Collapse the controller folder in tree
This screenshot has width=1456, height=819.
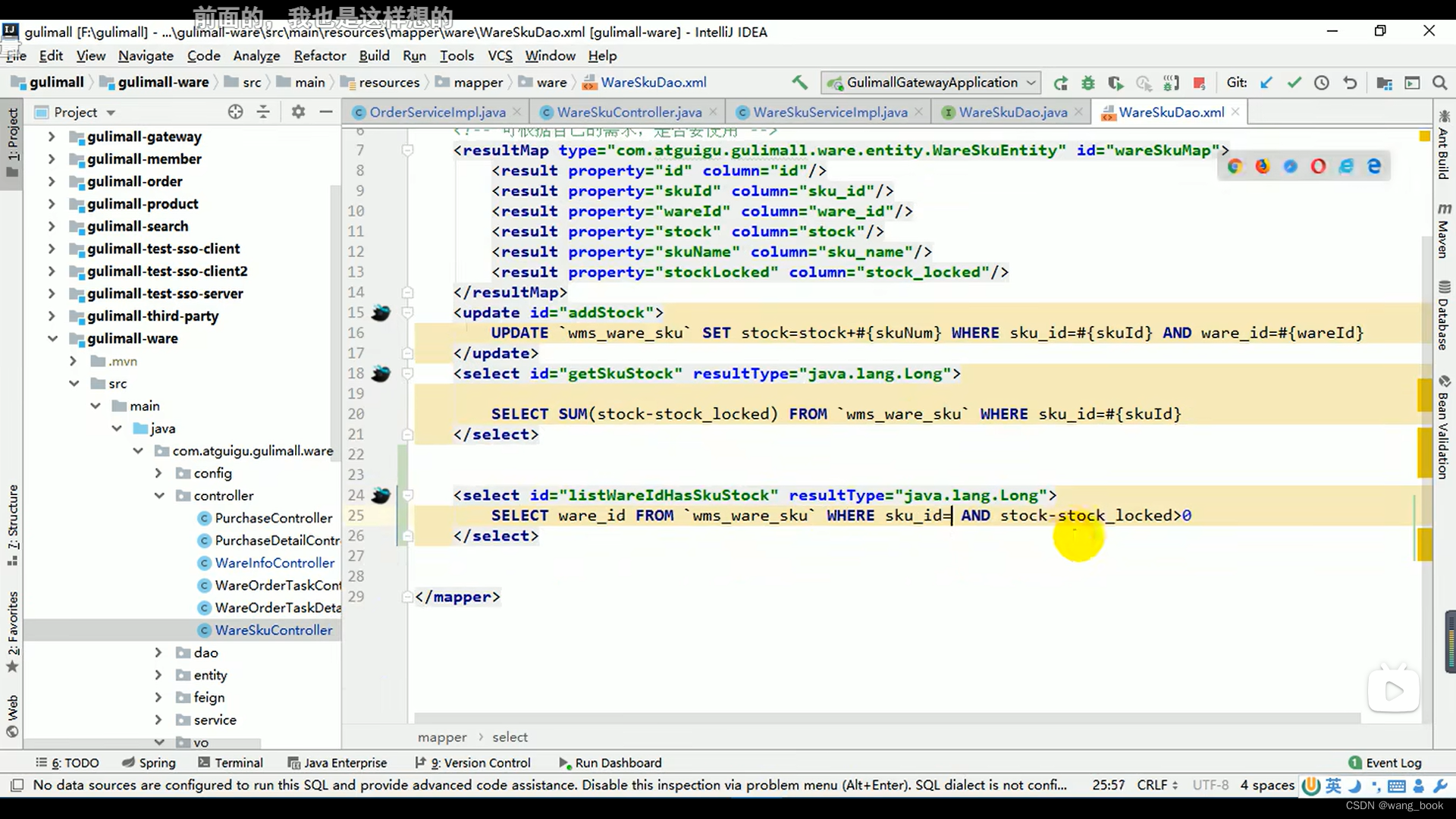(x=159, y=495)
